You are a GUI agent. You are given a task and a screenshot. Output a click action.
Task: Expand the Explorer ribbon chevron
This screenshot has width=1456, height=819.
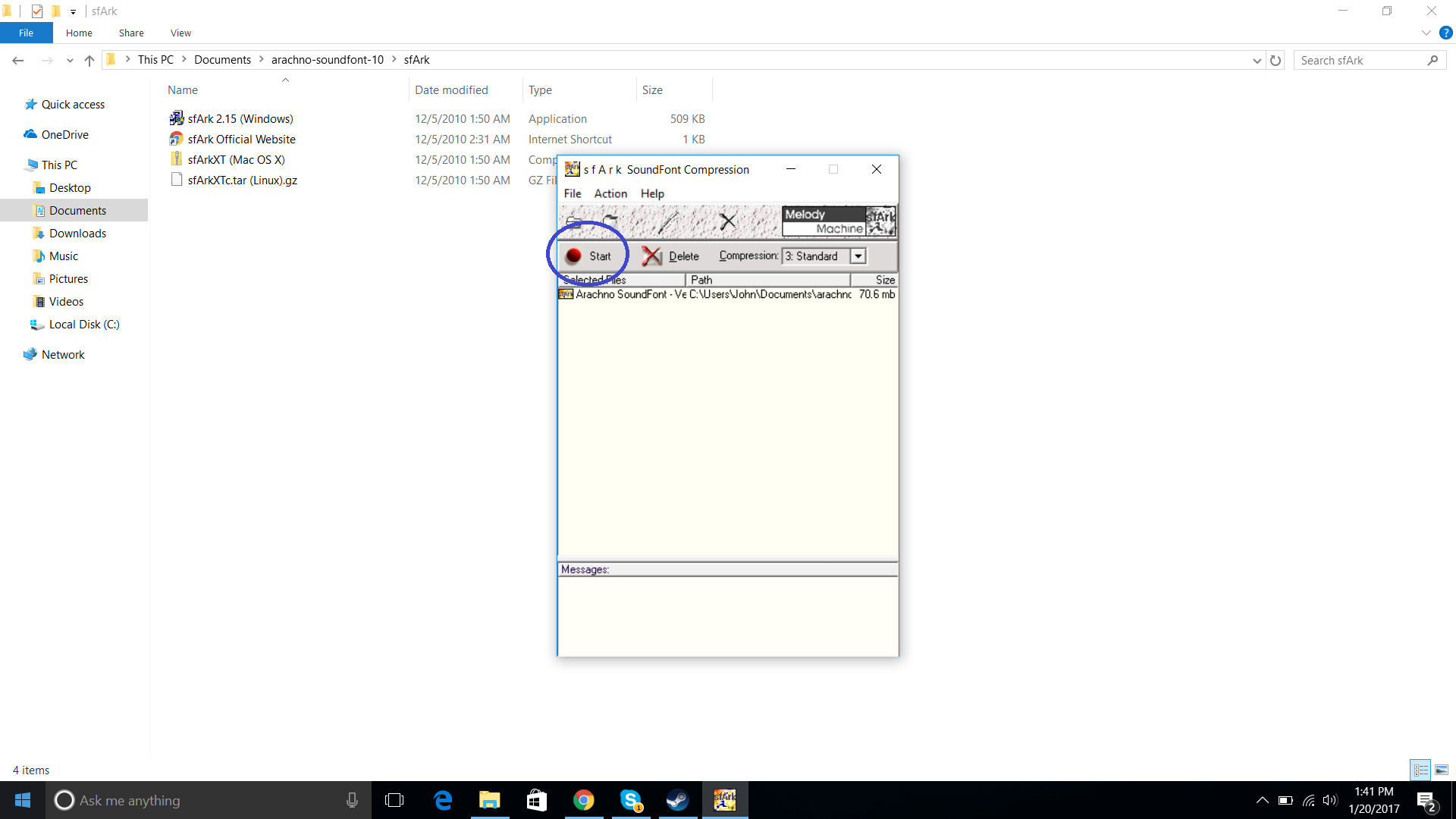(1426, 33)
